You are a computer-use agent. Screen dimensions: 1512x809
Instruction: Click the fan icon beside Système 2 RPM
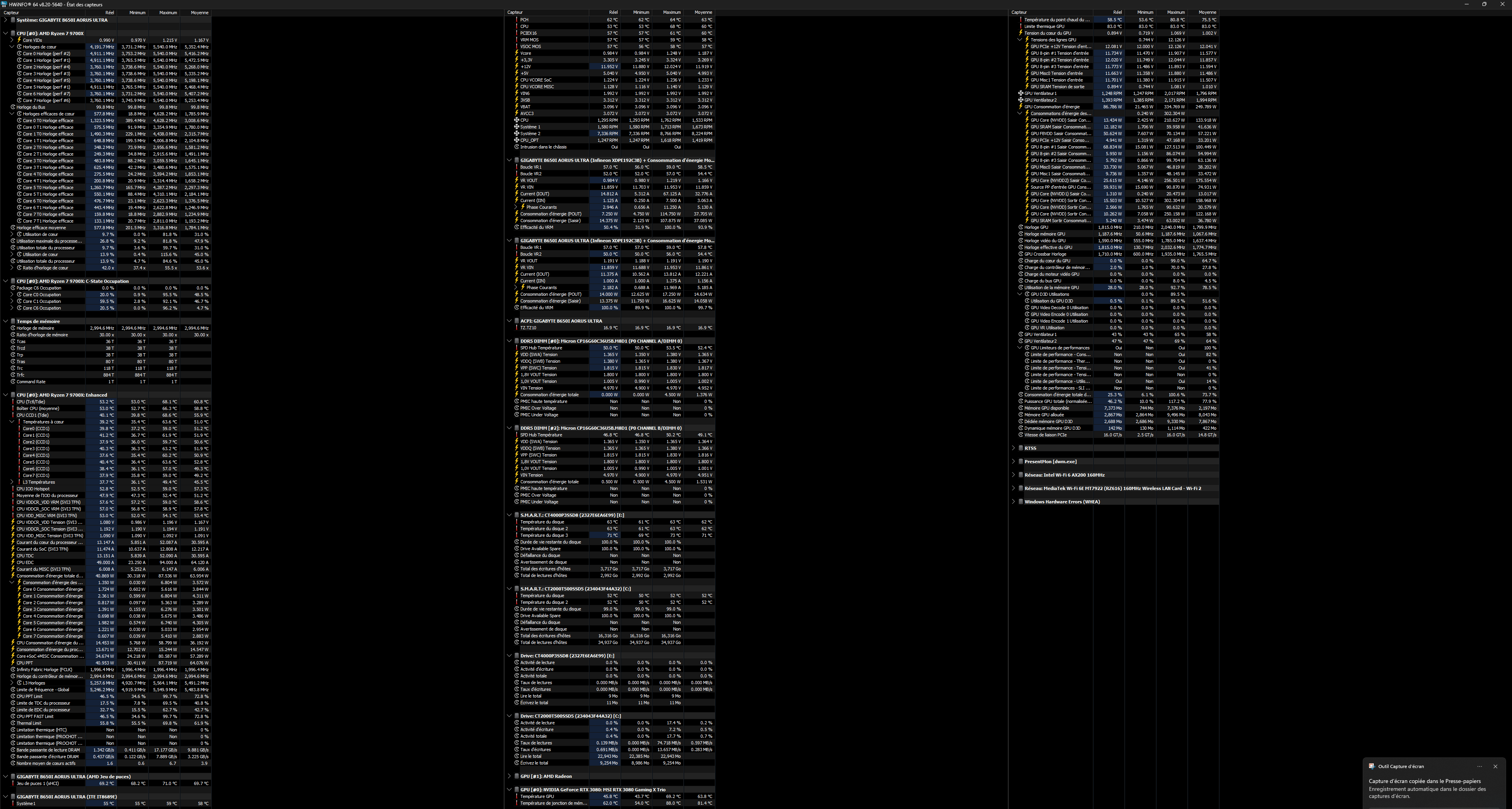coord(516,133)
